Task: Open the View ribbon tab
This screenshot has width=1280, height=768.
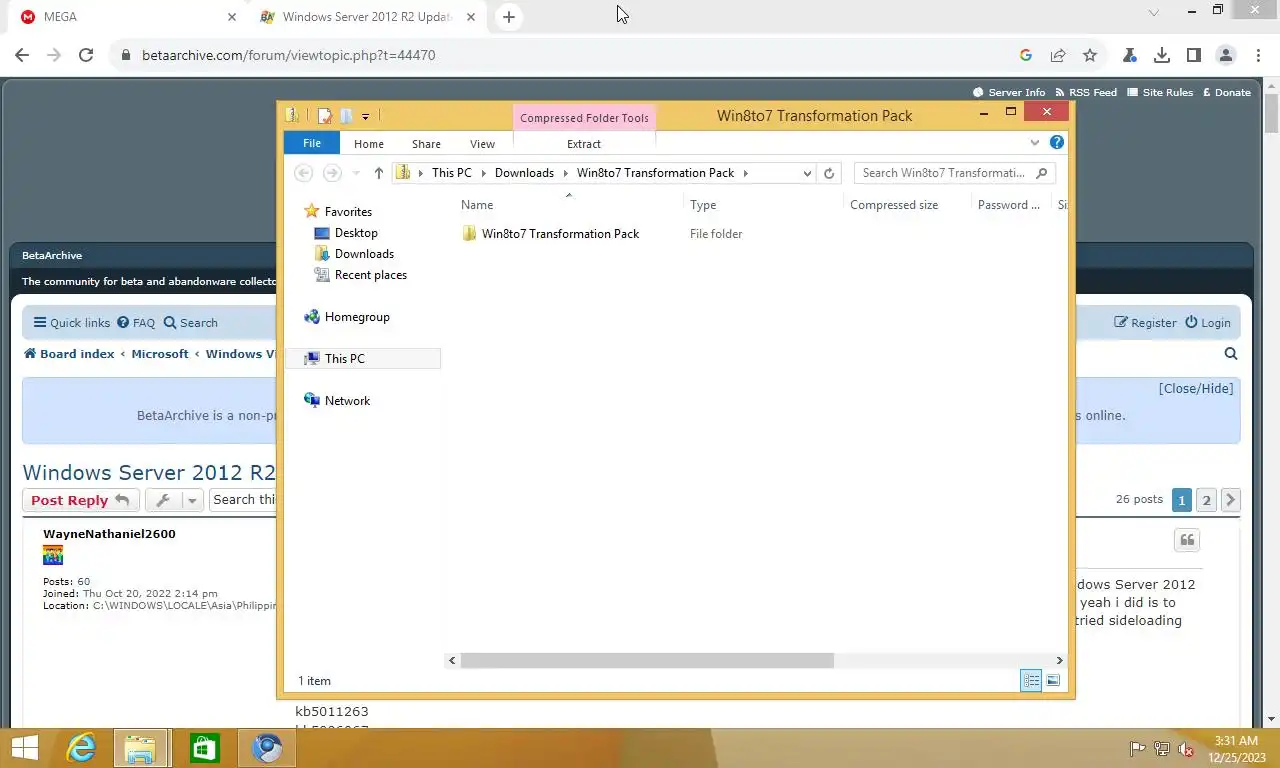Action: (x=482, y=144)
